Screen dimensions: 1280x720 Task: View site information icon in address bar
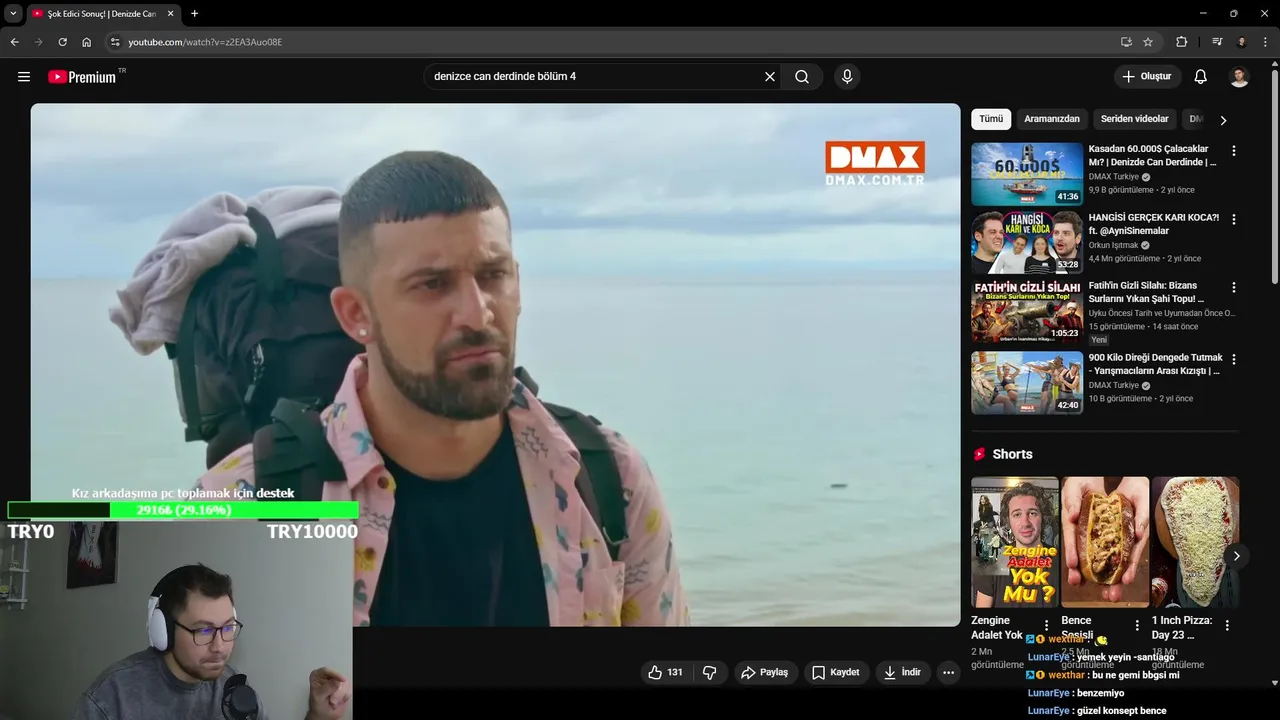[x=115, y=42]
